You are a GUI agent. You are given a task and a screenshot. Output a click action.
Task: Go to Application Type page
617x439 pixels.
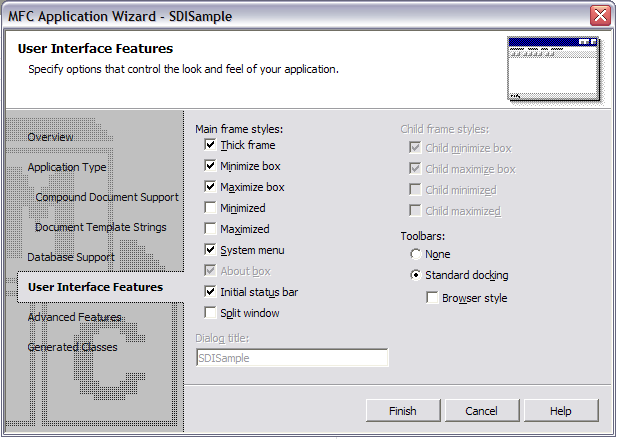[x=67, y=167]
